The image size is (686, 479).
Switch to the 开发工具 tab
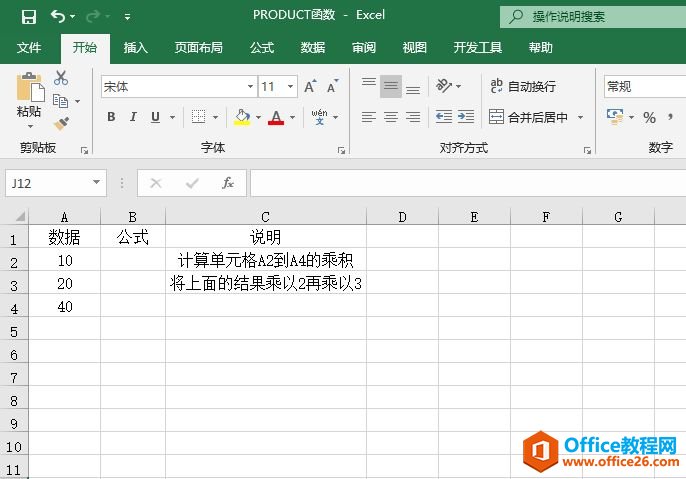(478, 48)
